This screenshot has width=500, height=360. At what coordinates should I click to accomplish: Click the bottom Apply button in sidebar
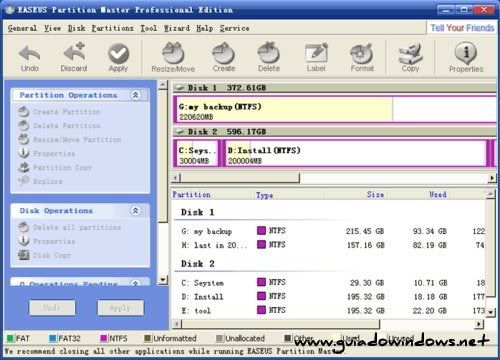coord(120,308)
